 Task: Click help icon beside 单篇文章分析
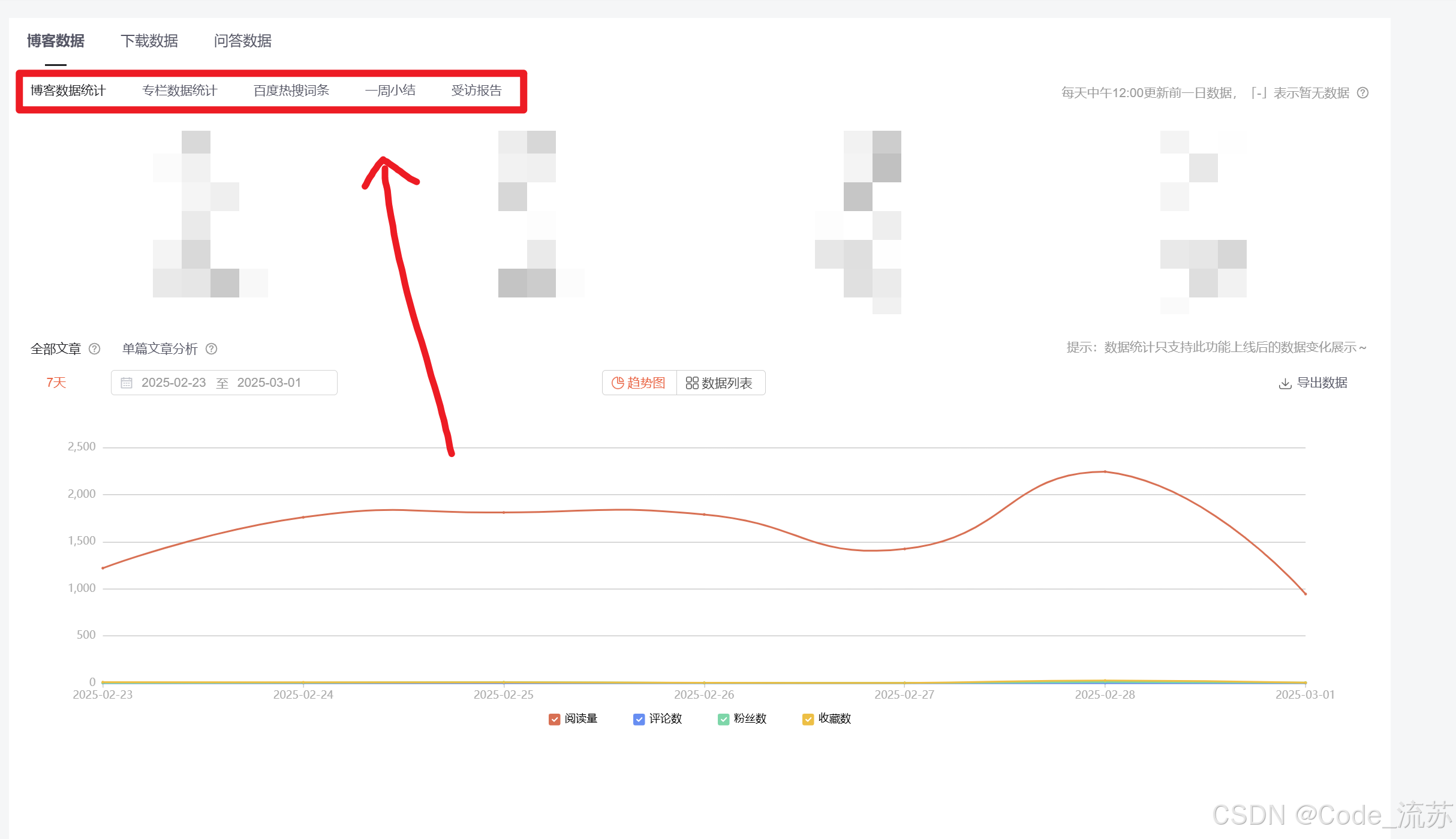click(211, 348)
